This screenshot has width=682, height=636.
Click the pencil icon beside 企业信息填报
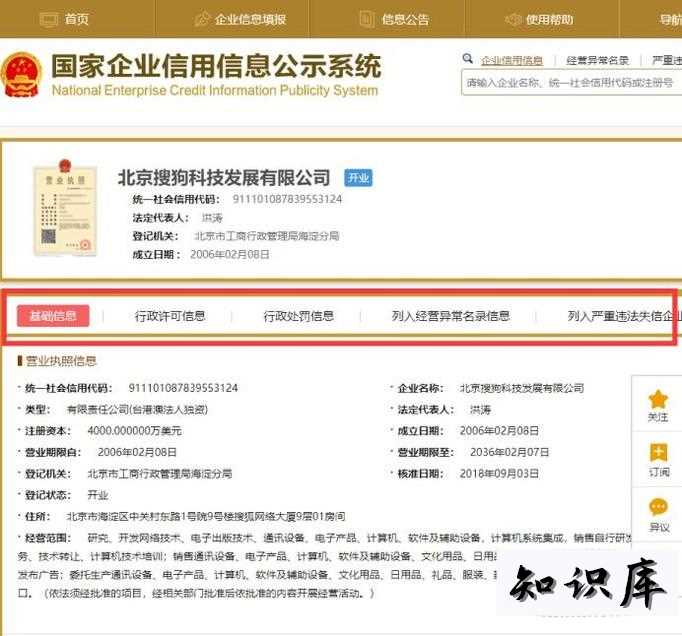coord(202,19)
